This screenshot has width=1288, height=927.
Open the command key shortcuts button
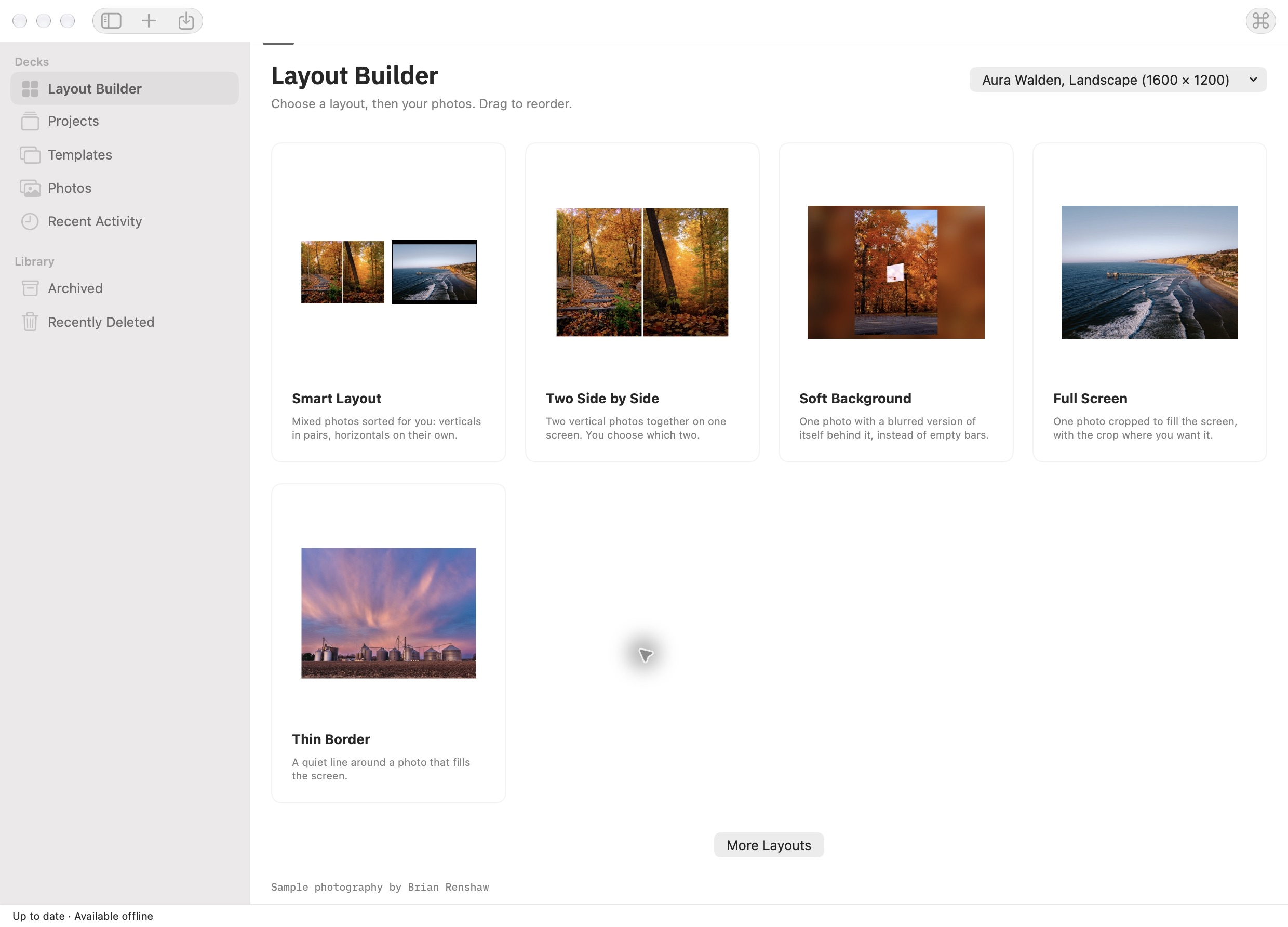point(1260,21)
